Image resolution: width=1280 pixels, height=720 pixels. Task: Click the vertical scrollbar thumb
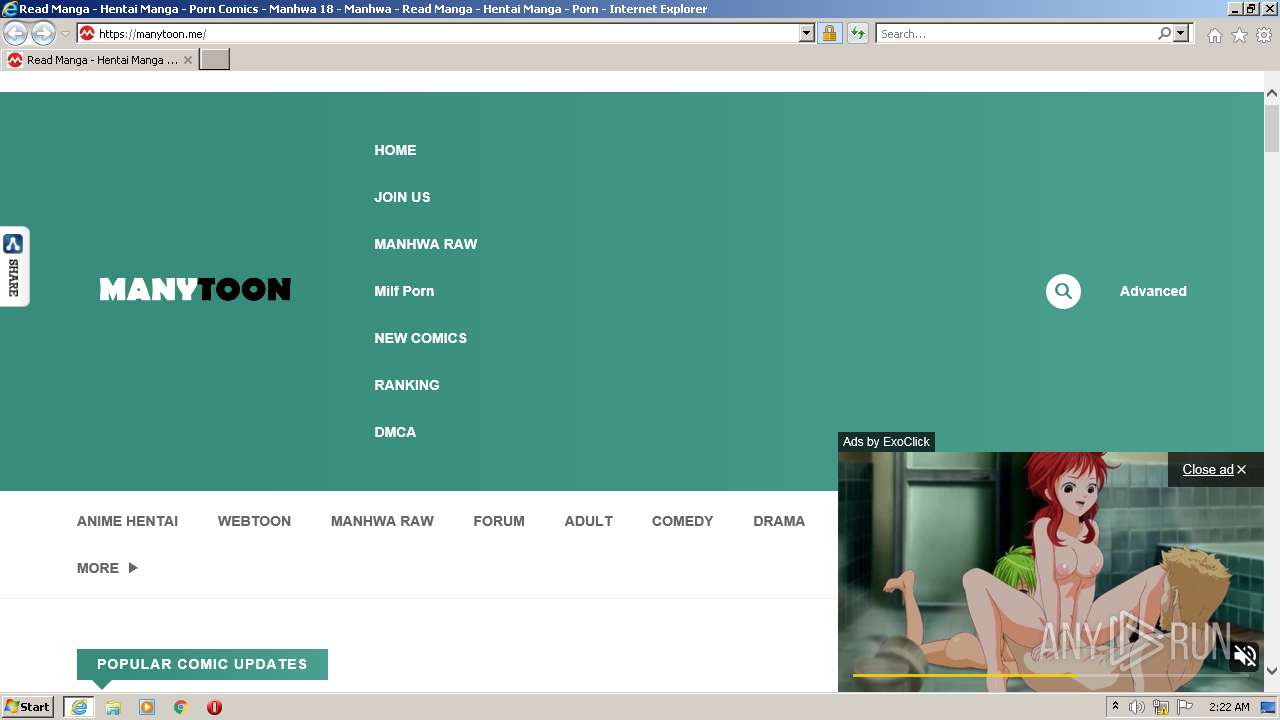click(1272, 127)
